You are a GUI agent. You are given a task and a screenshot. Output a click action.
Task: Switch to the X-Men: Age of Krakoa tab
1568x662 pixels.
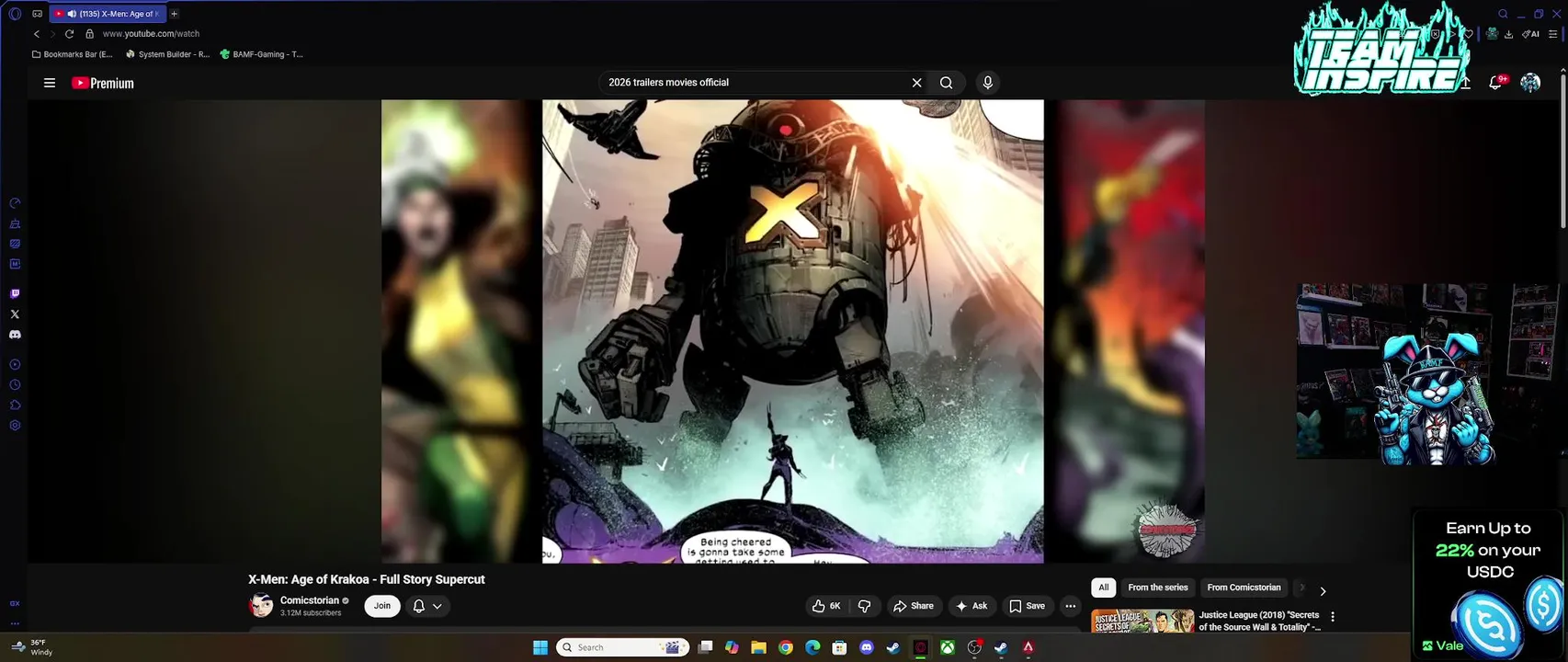(108, 14)
